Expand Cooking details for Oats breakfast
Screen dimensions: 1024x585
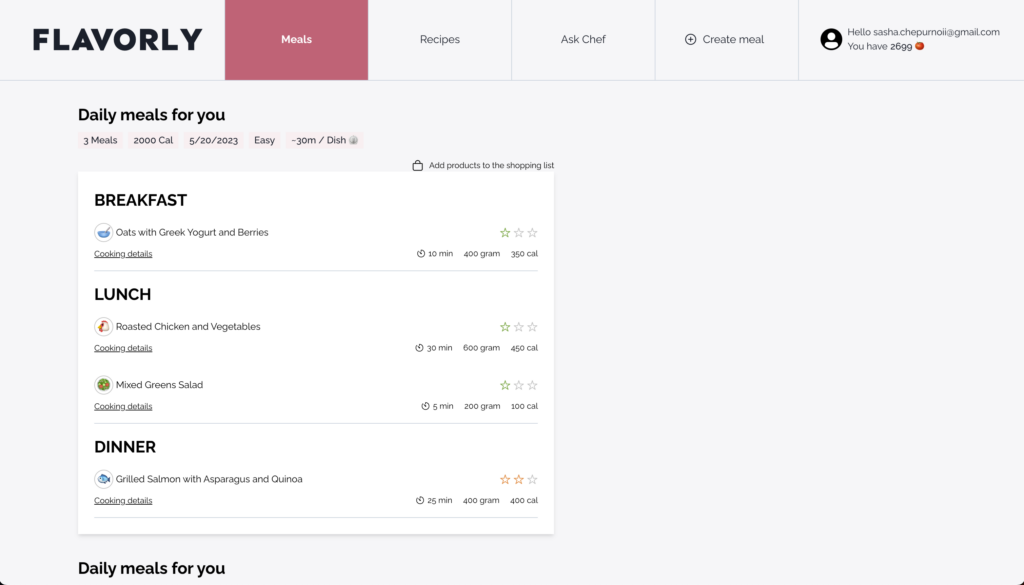(x=123, y=254)
